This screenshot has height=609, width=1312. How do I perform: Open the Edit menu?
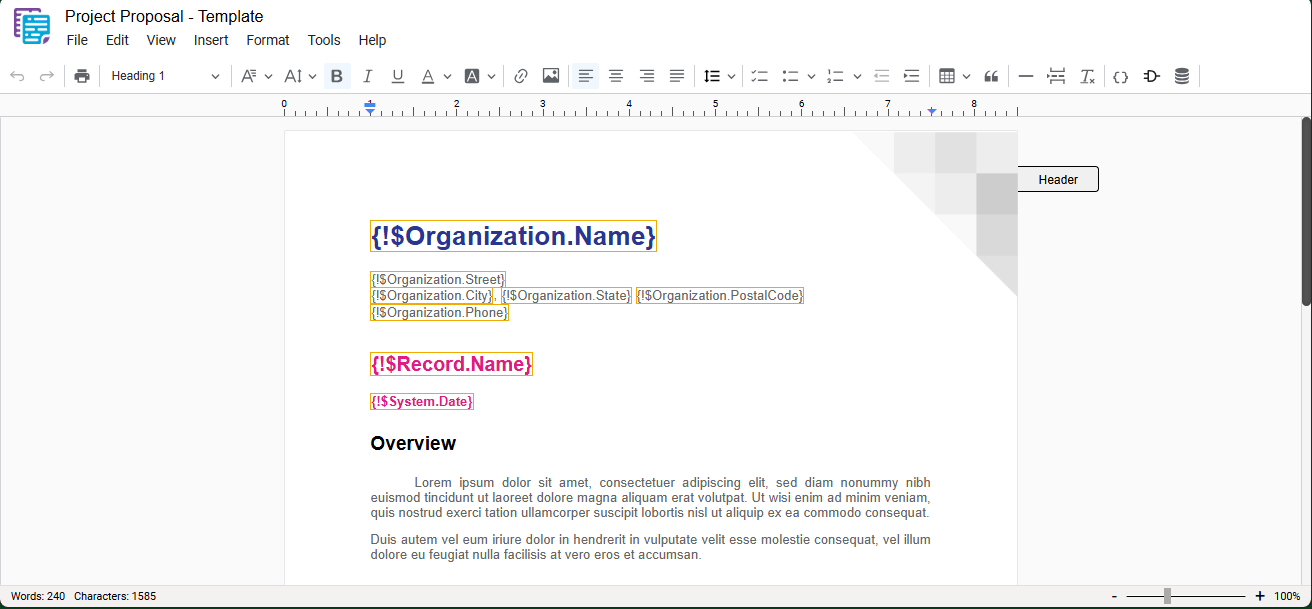coord(117,40)
